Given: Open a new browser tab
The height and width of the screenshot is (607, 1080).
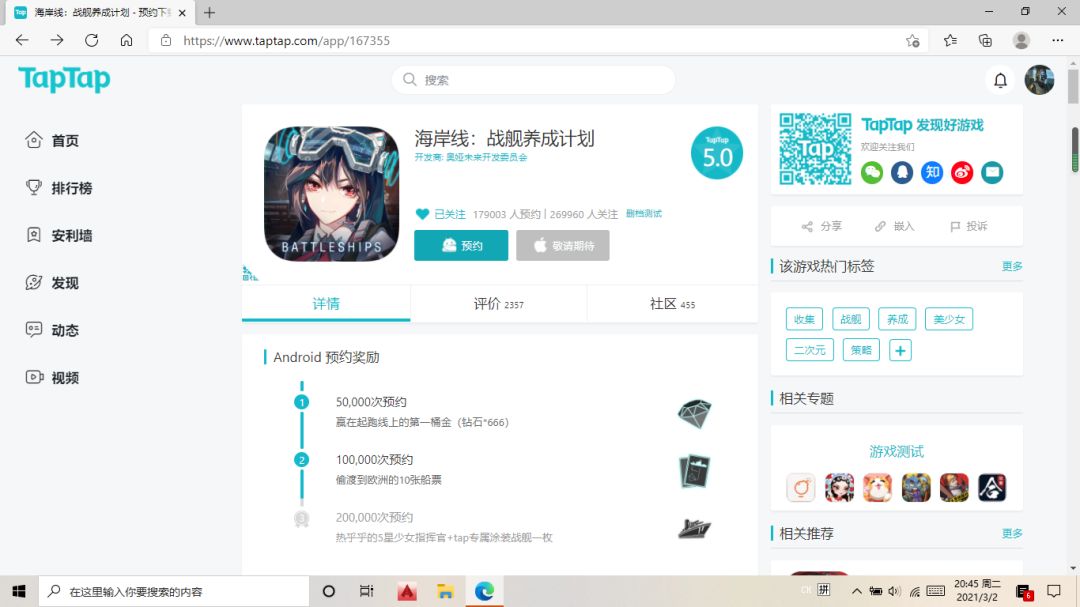Looking at the screenshot, I should coord(209,12).
